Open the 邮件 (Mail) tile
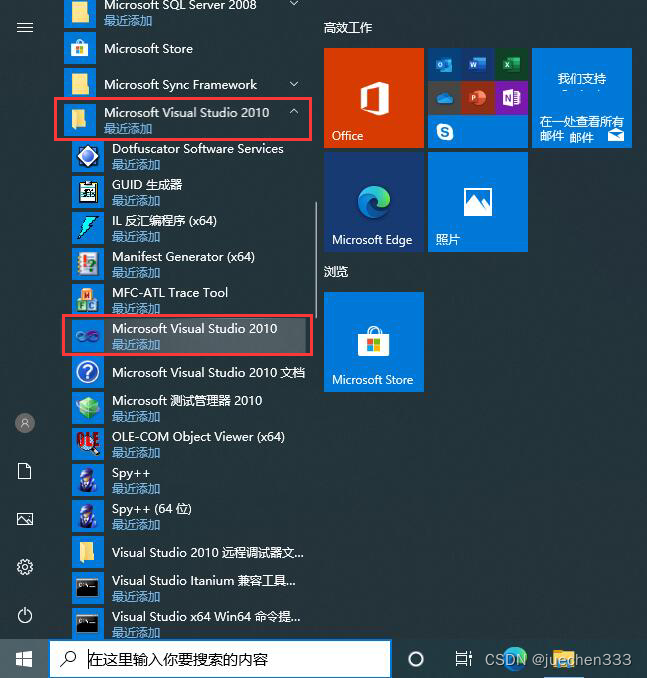Viewport: 647px width, 678px height. (582, 98)
